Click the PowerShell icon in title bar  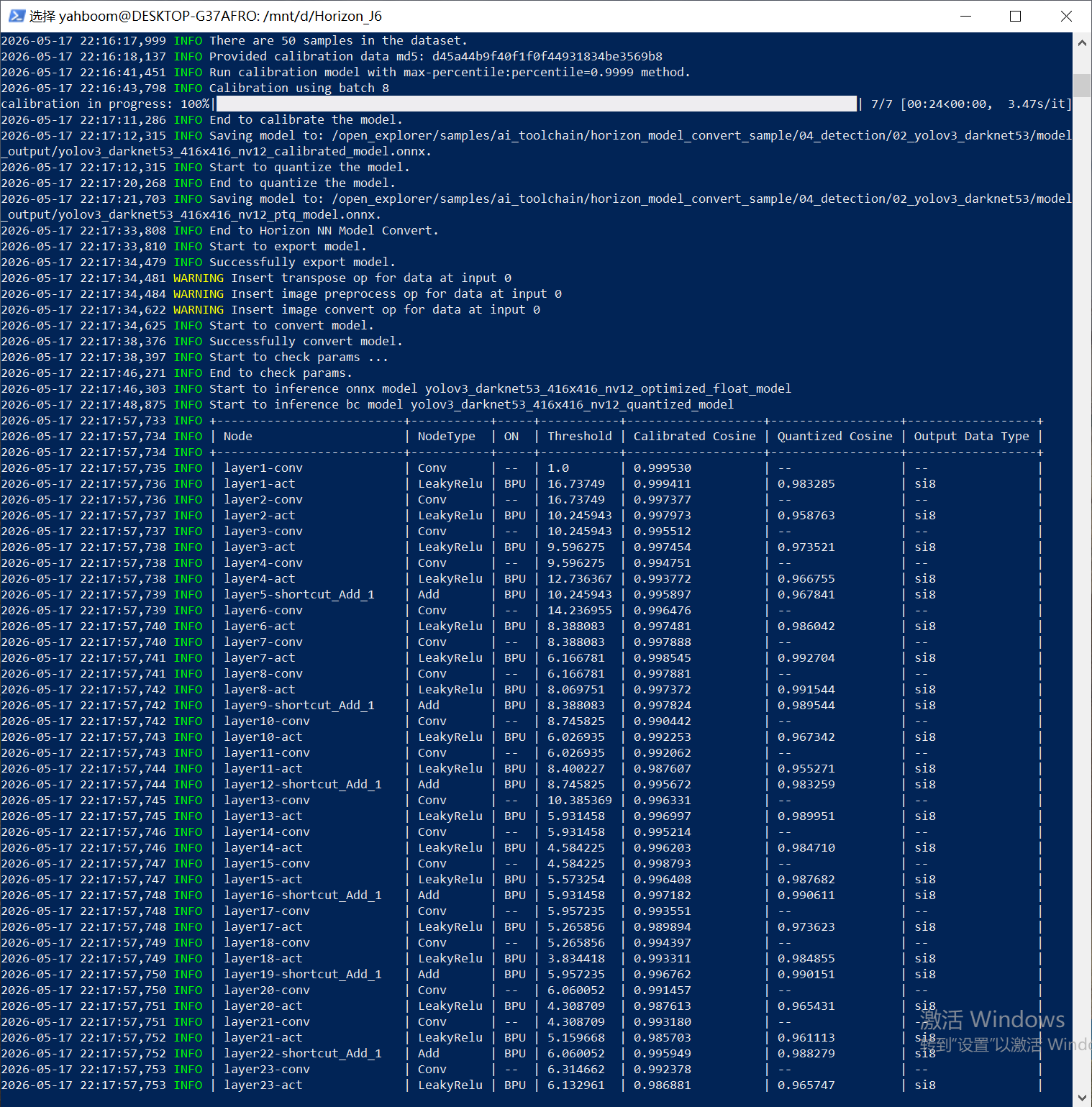click(x=17, y=16)
